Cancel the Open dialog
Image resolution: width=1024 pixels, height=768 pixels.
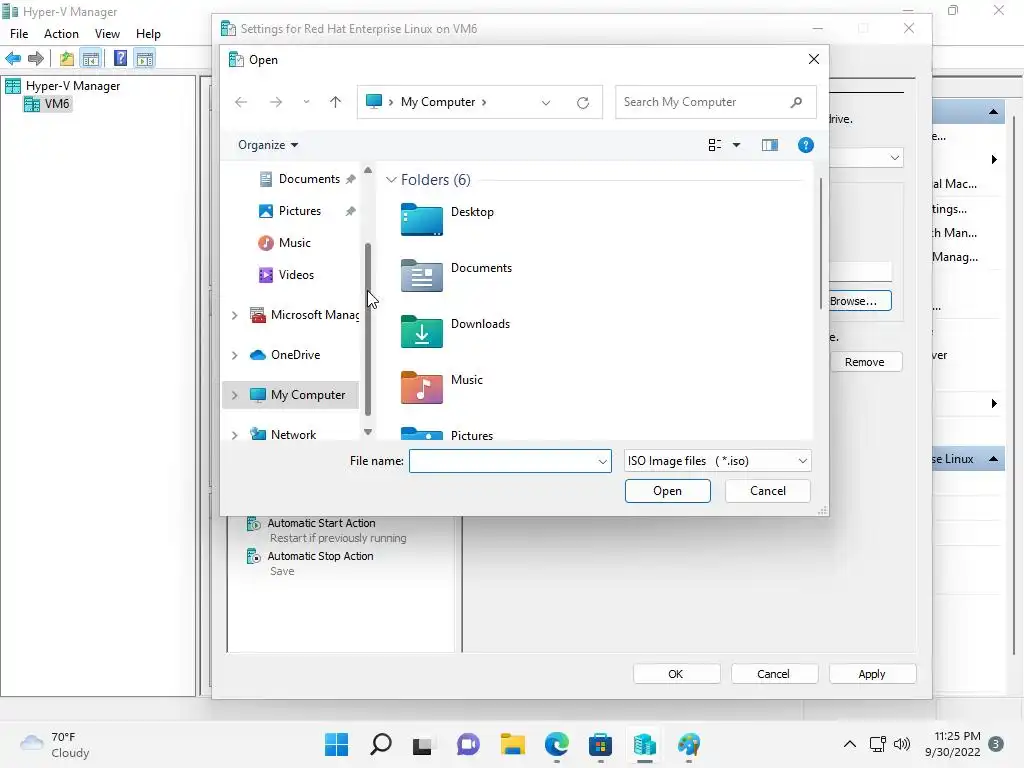768,491
